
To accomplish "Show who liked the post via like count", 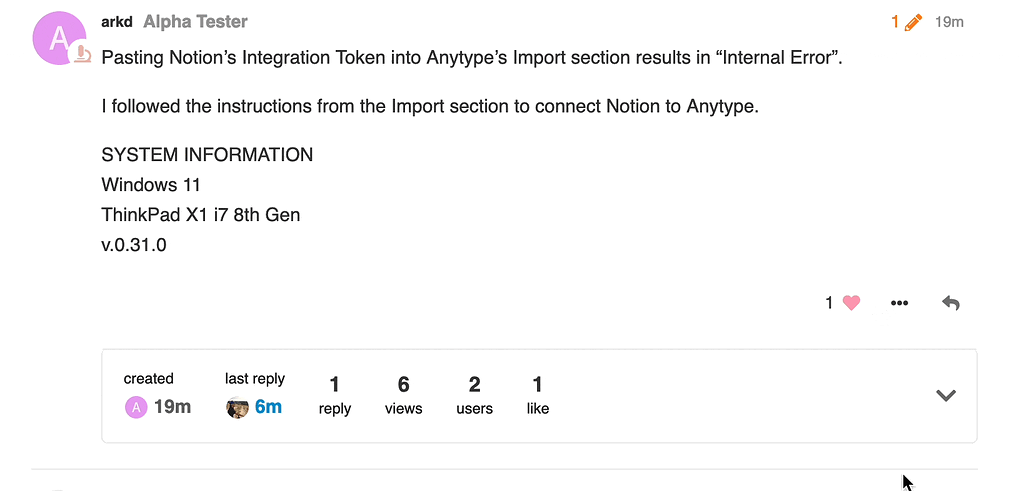I will click(x=829, y=303).
